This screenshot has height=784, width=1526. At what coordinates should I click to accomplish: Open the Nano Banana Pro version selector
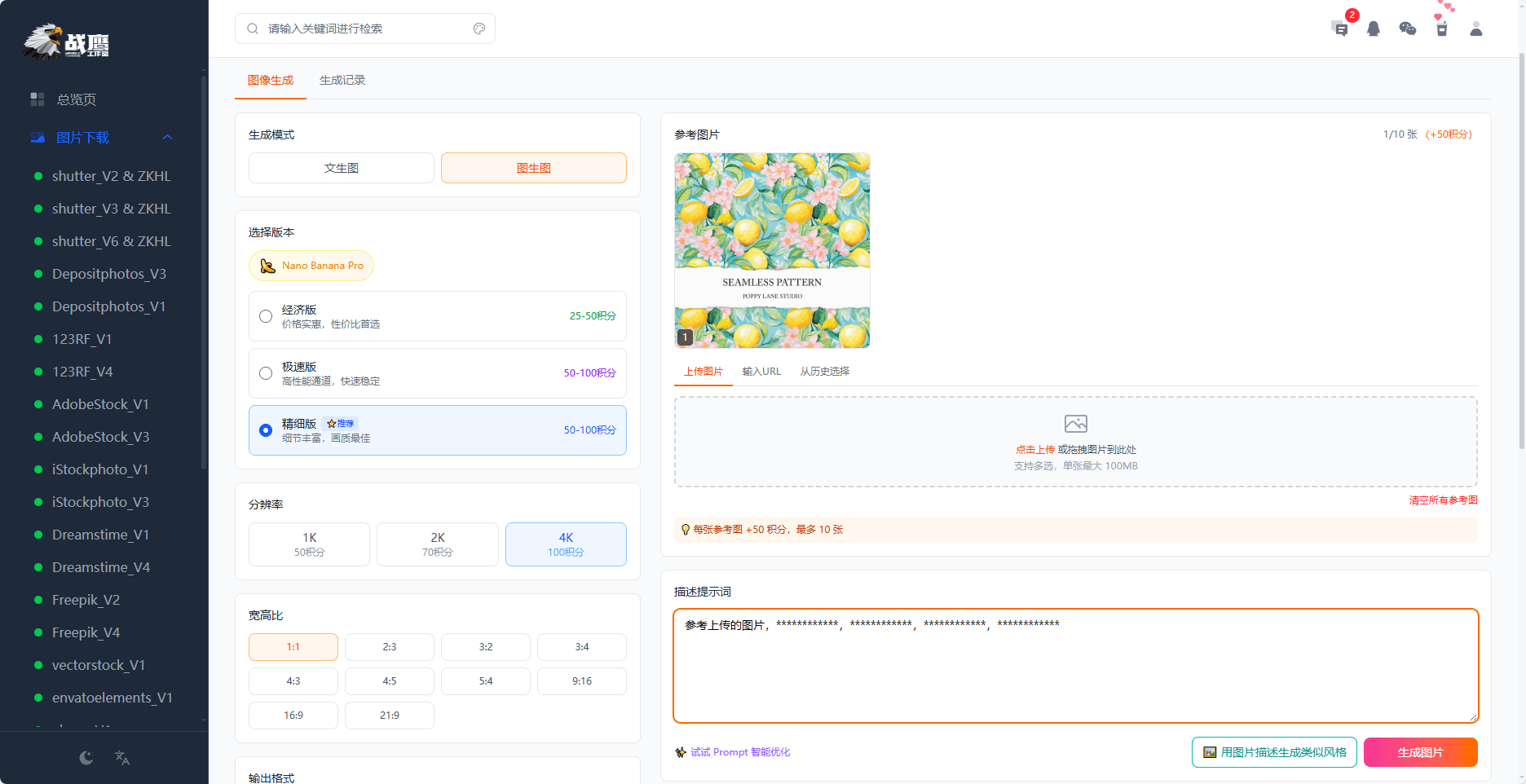pyautogui.click(x=311, y=266)
